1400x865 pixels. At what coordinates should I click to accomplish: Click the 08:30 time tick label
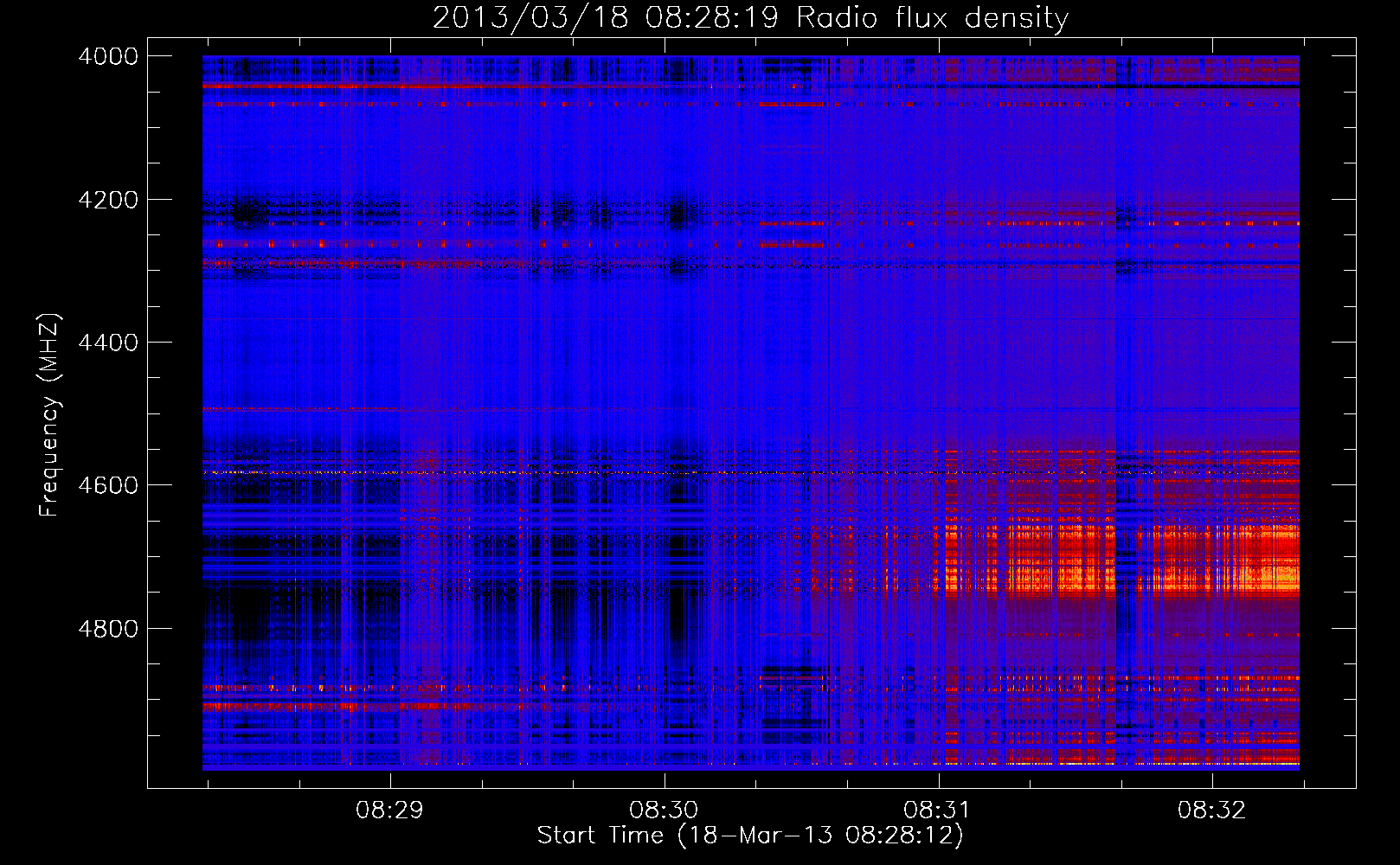[x=665, y=811]
